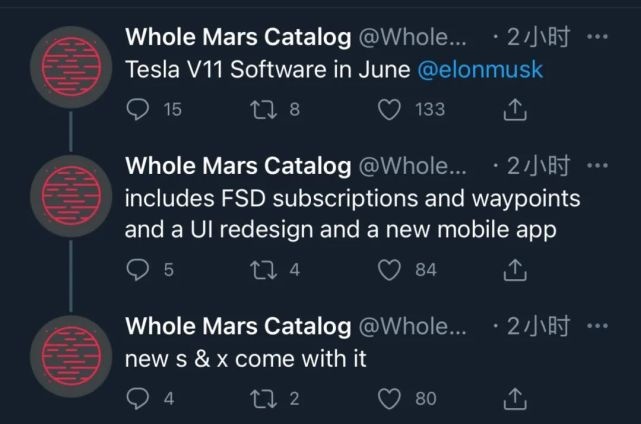Share the FSD subscriptions and waypoints tweet
641x424 pixels.
[515, 269]
